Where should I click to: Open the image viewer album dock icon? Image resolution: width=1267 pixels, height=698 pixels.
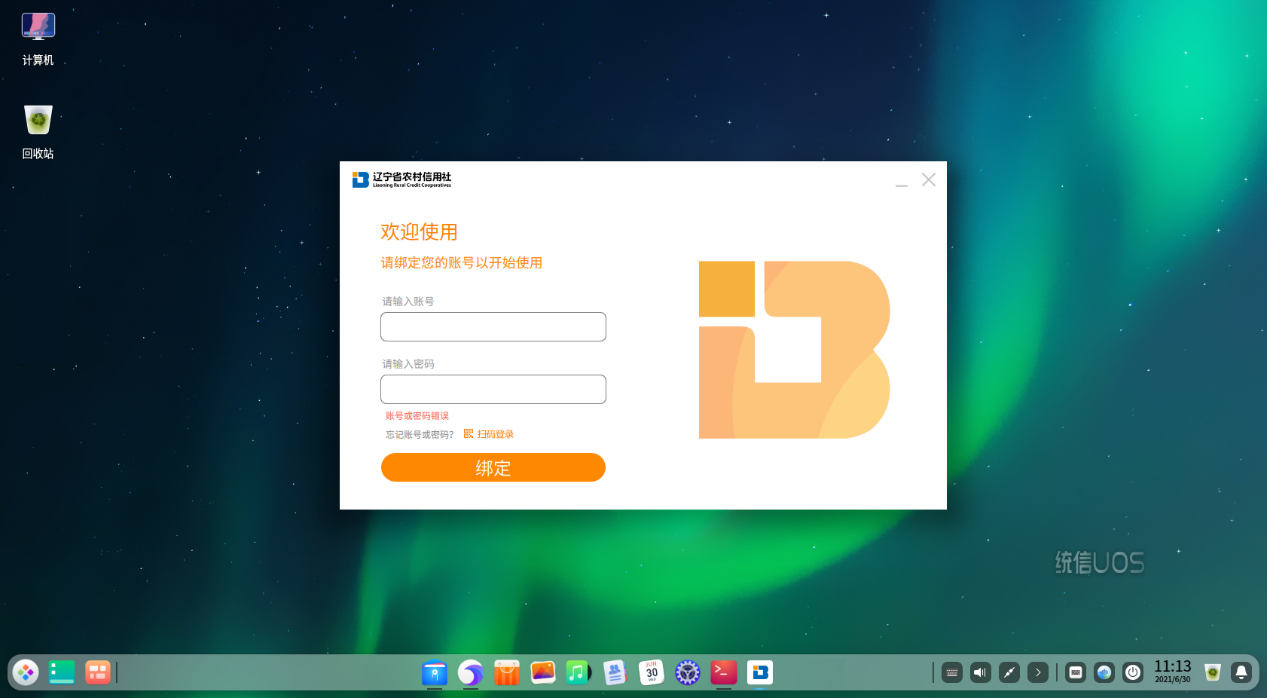click(543, 673)
